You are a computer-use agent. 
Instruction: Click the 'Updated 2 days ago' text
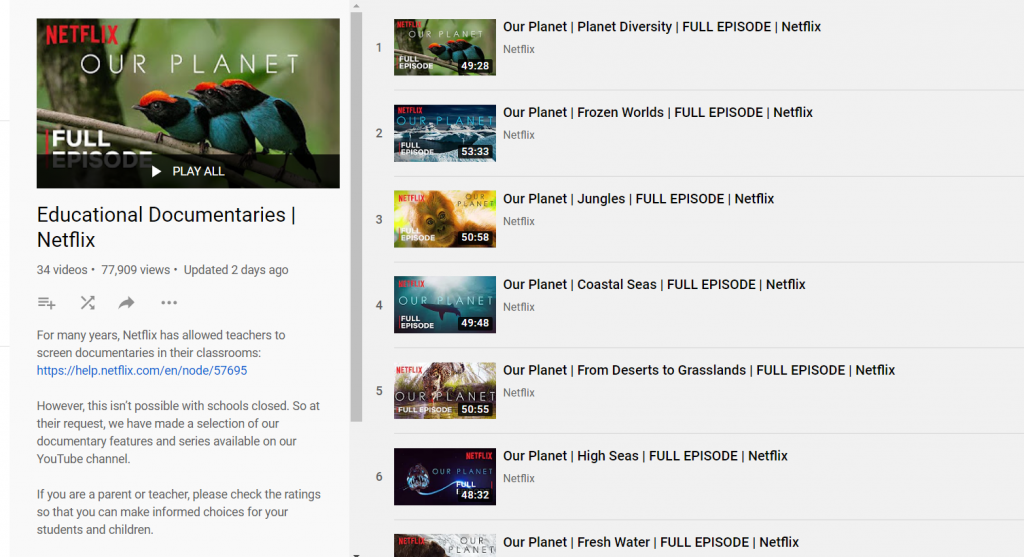coord(236,270)
